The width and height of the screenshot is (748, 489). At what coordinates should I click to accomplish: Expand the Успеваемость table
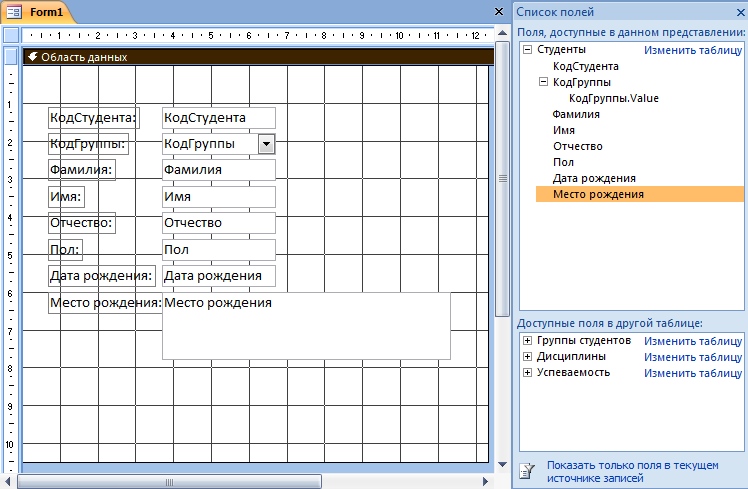(x=527, y=372)
